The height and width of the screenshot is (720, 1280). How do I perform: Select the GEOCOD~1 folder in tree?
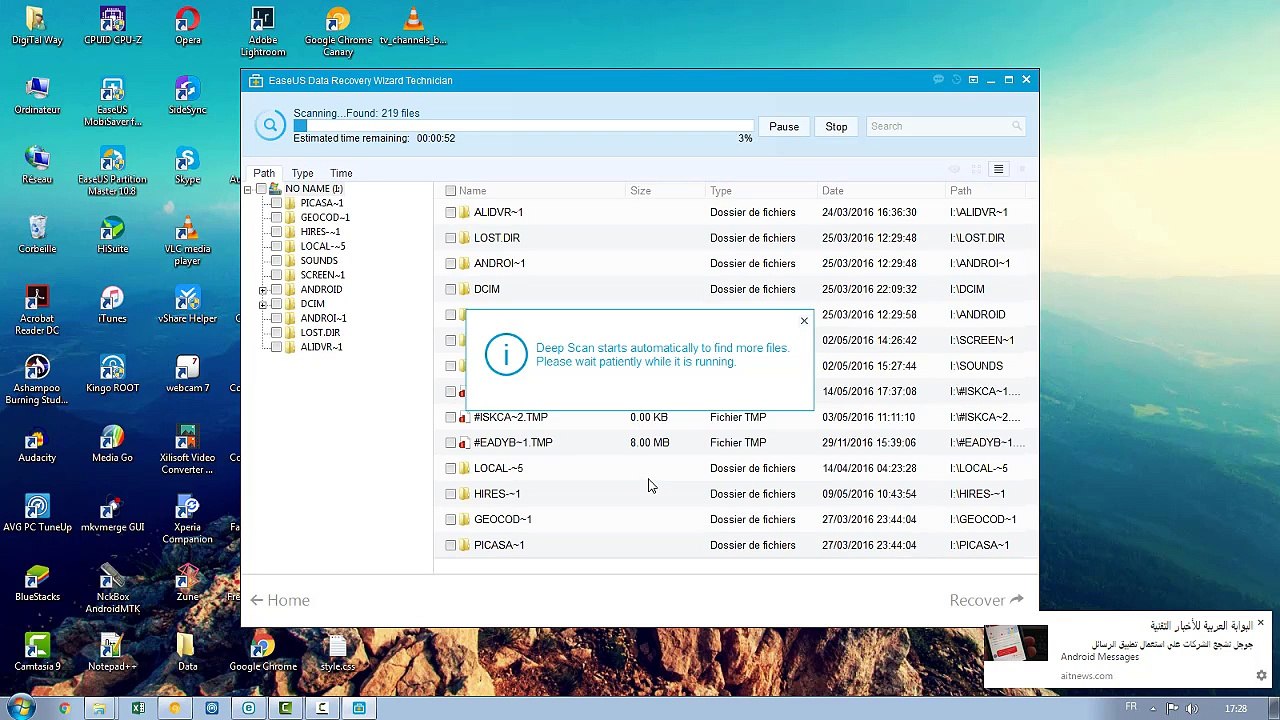pos(325,217)
